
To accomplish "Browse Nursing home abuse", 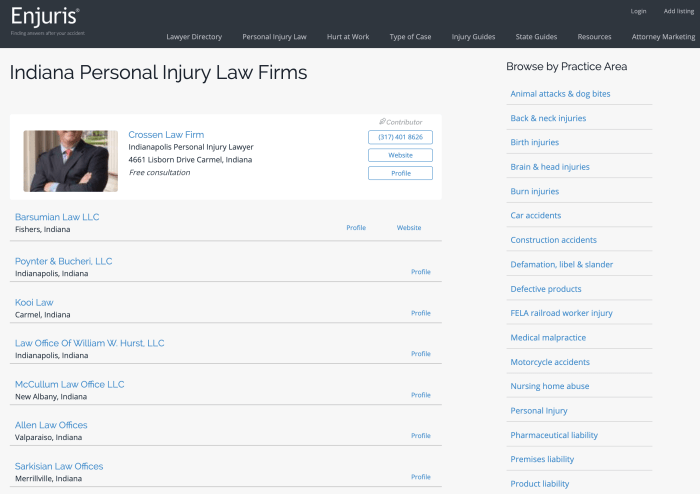I will pyautogui.click(x=550, y=386).
